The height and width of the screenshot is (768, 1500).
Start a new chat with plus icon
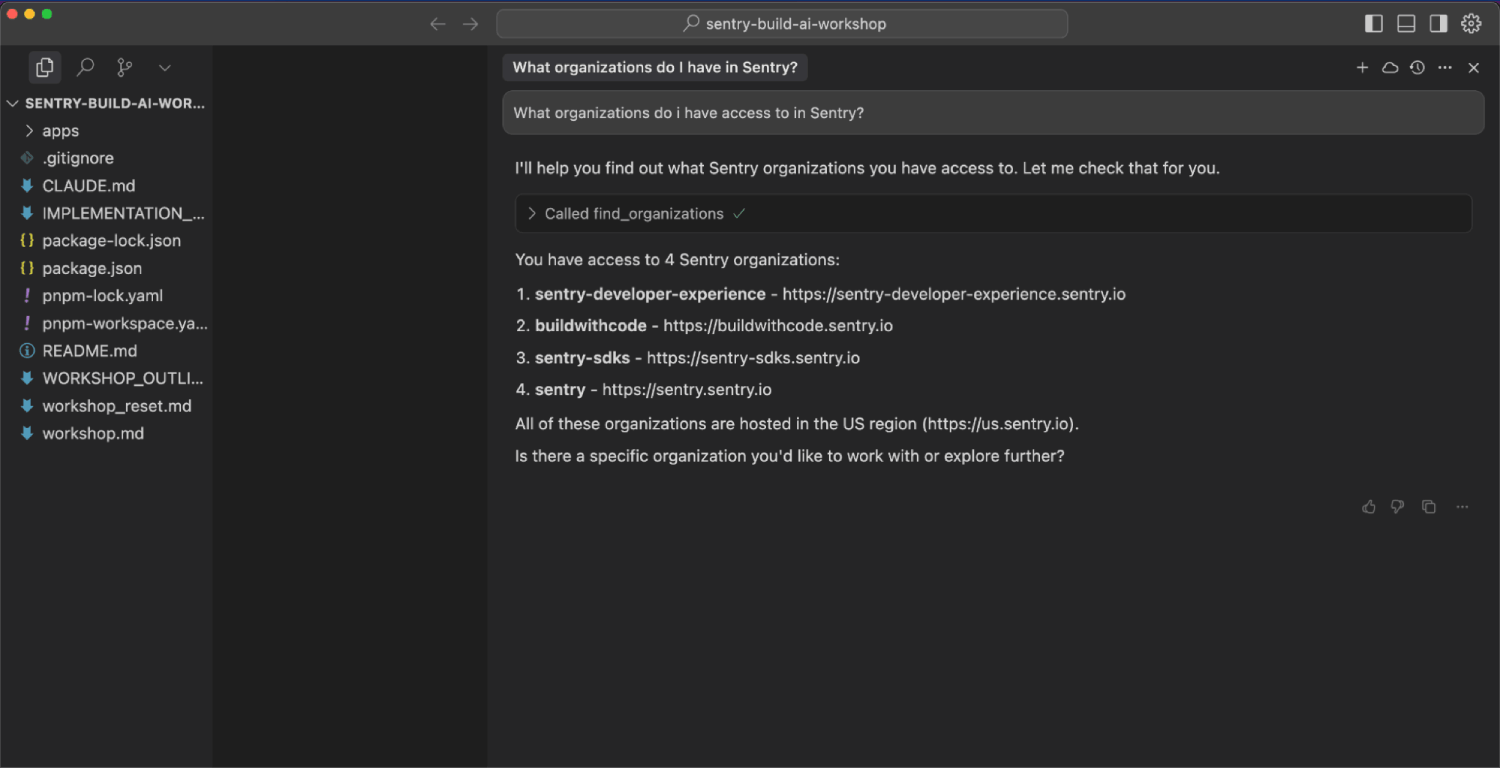1362,68
